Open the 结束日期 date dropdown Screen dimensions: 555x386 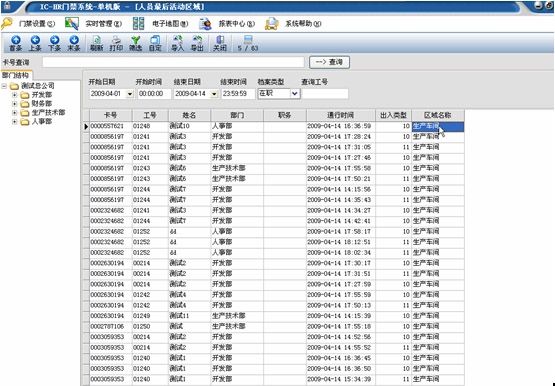(x=214, y=94)
